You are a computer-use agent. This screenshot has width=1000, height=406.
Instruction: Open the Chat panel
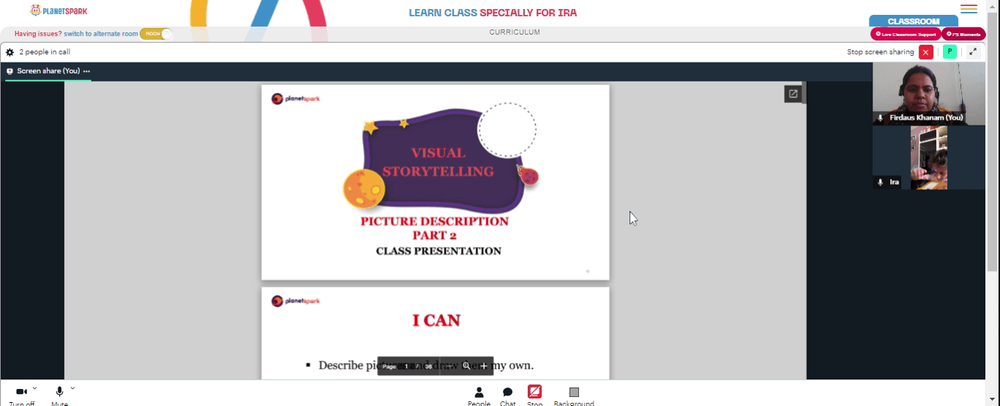point(508,396)
